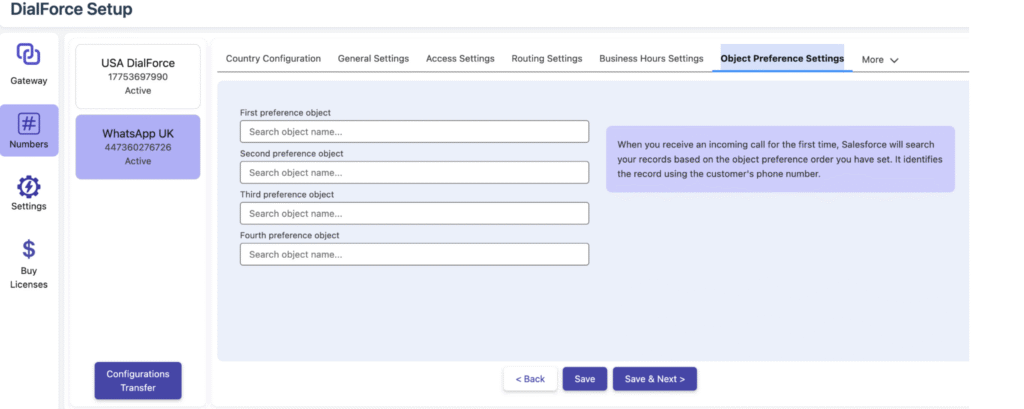Open Business Hours Settings tab
Viewport: 1024px width, 409px height.
(651, 59)
